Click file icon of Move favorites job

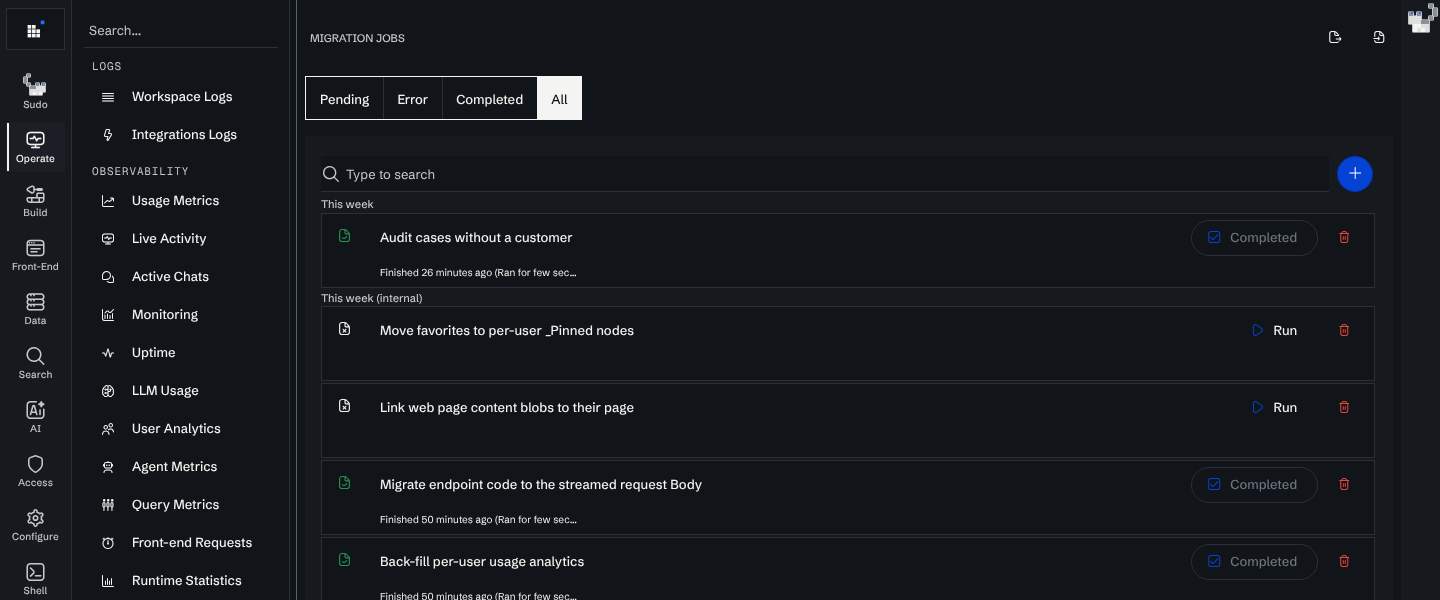click(x=345, y=329)
